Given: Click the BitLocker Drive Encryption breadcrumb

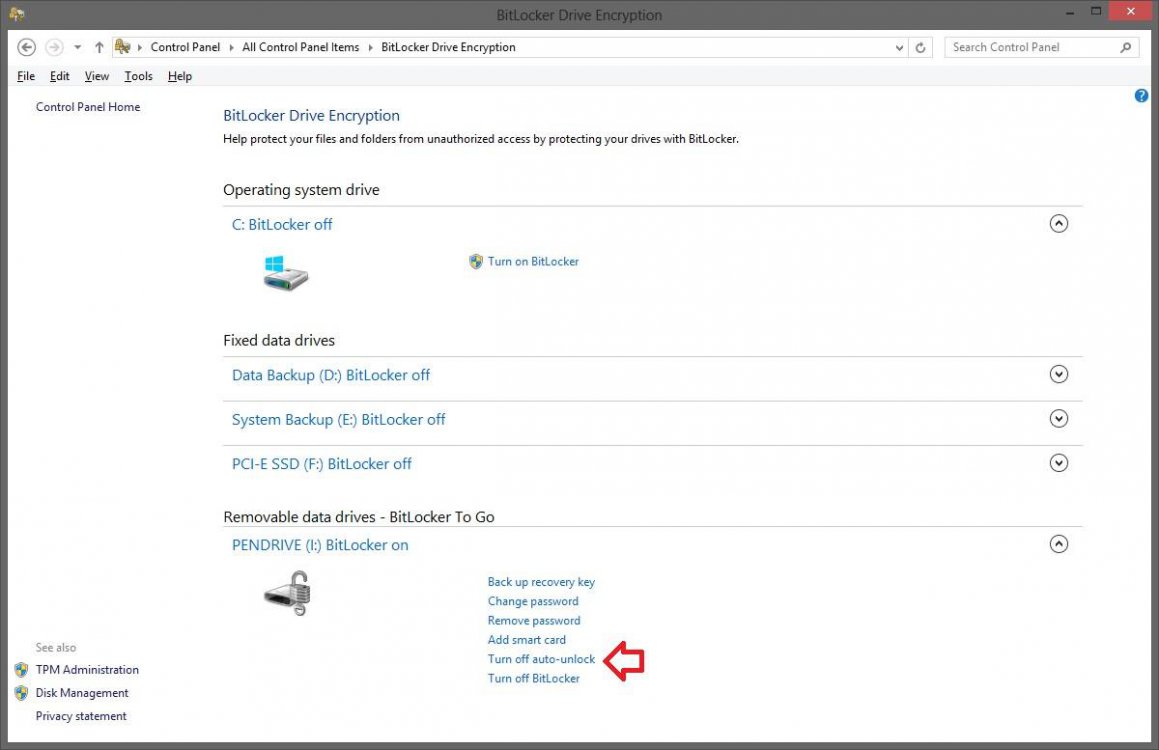Looking at the screenshot, I should (448, 47).
